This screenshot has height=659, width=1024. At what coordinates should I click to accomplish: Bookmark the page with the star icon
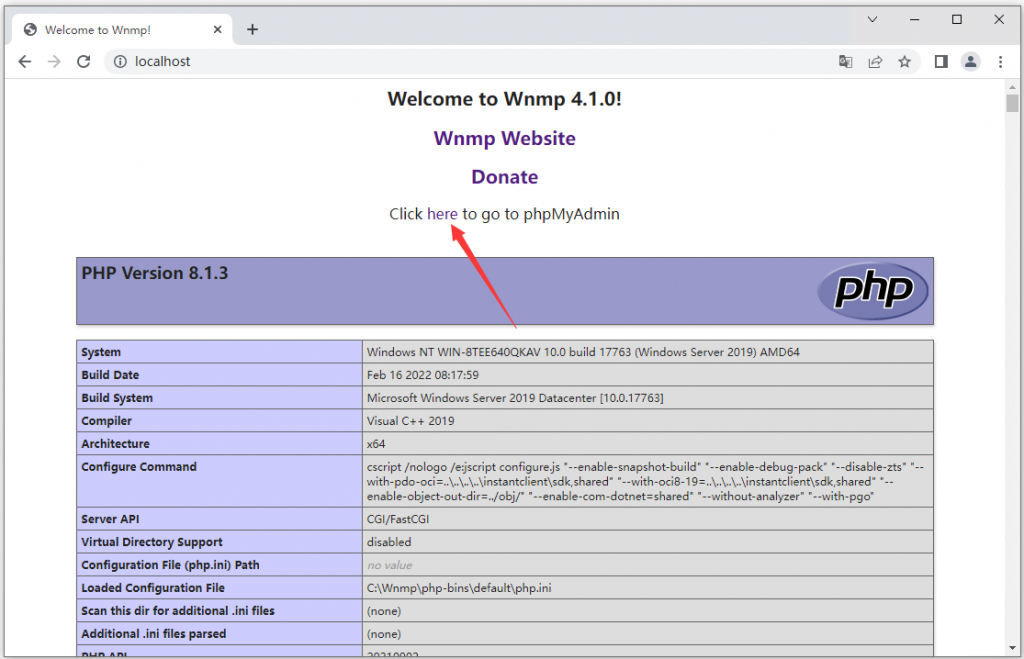(905, 61)
